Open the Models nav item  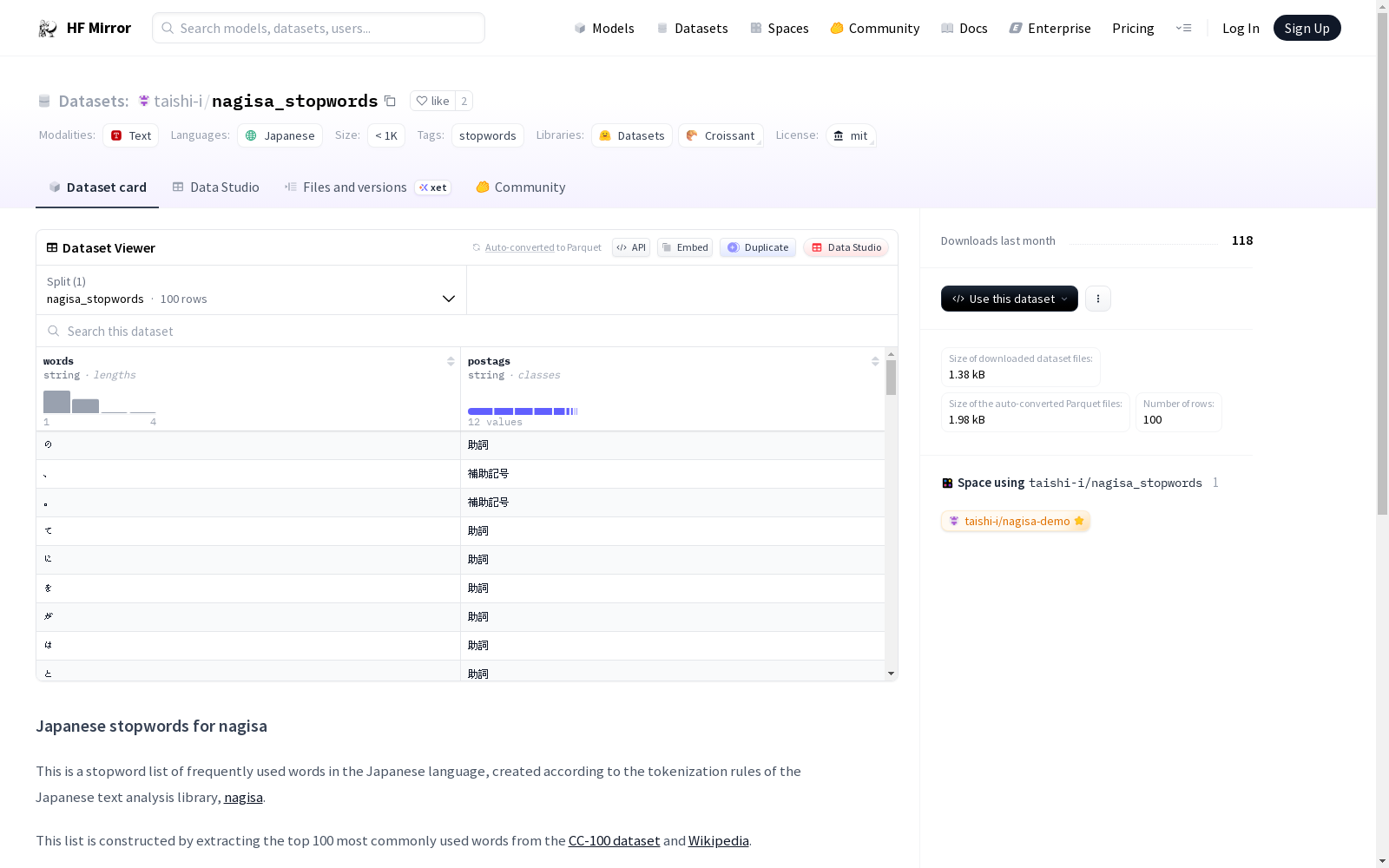(604, 28)
